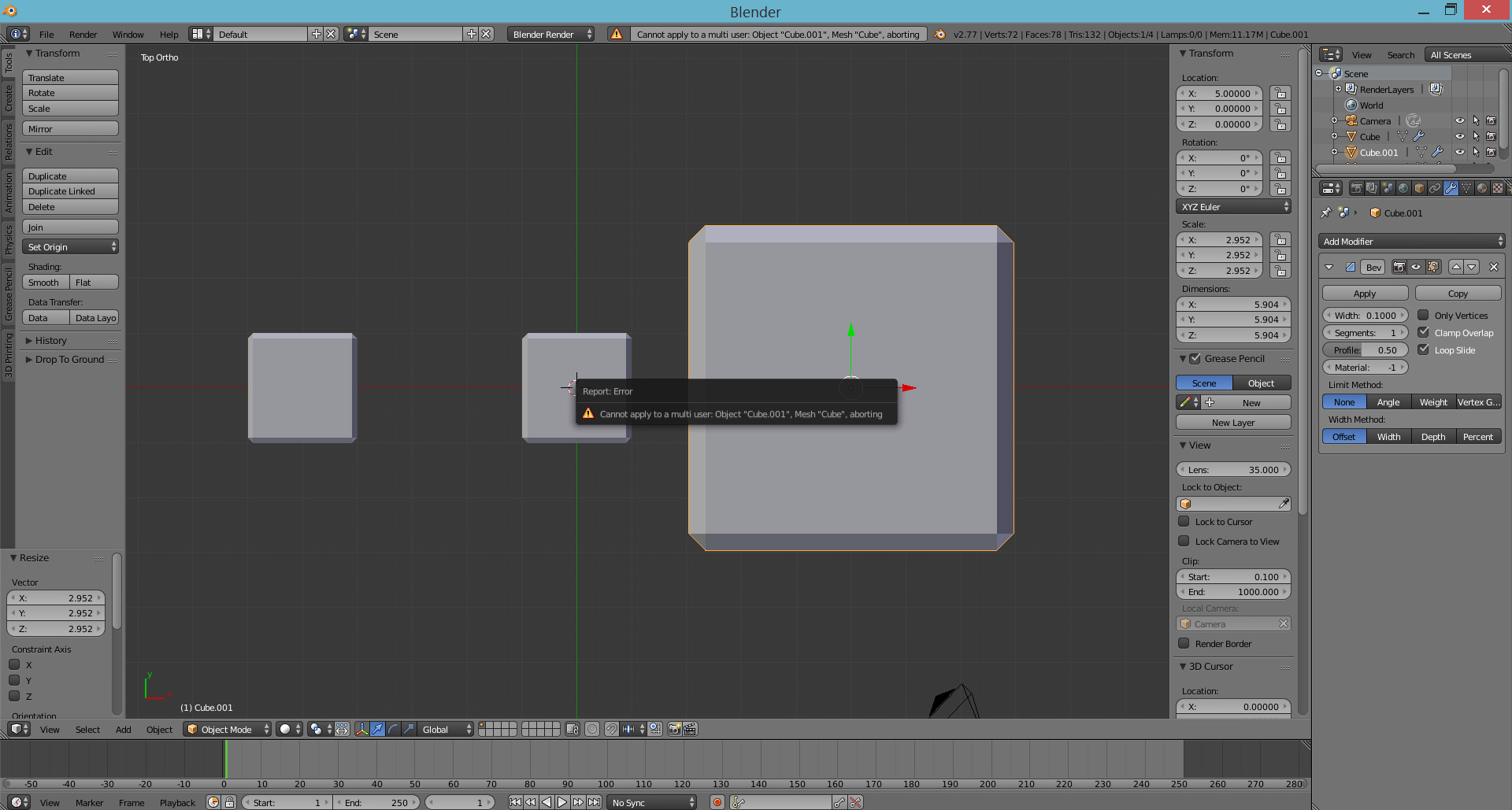Expand the History panel

coord(50,340)
